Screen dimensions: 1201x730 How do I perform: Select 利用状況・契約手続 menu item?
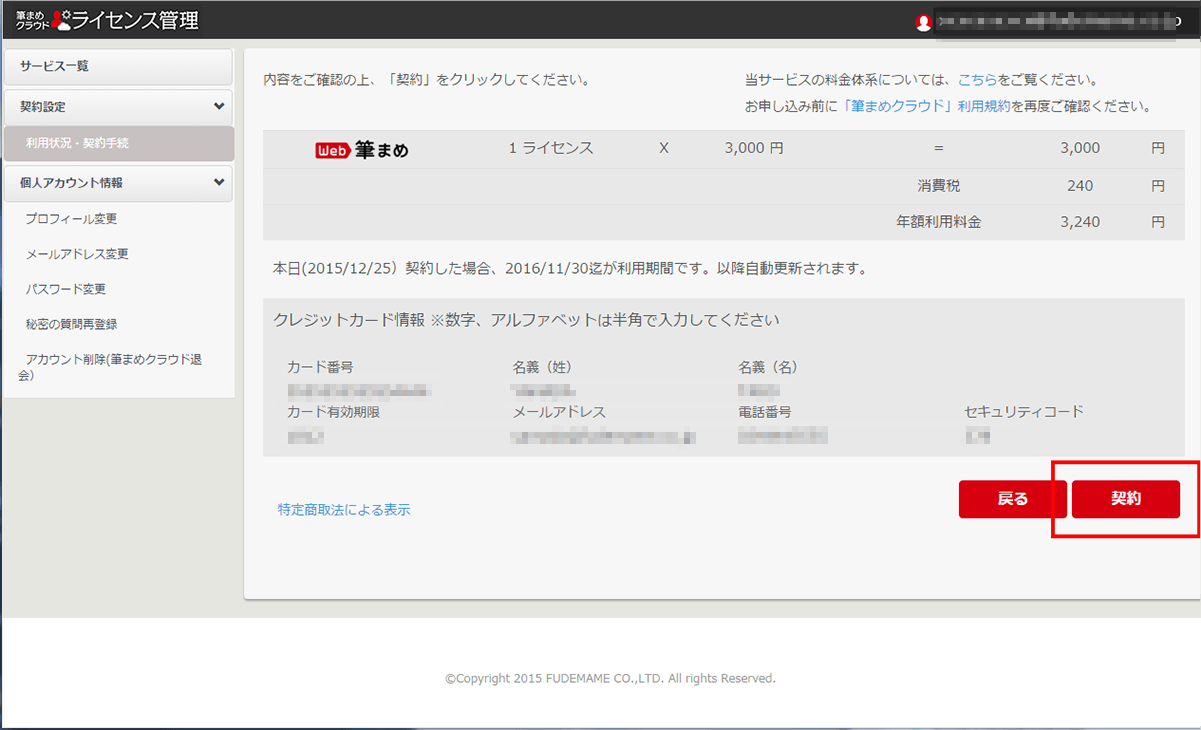coord(118,144)
